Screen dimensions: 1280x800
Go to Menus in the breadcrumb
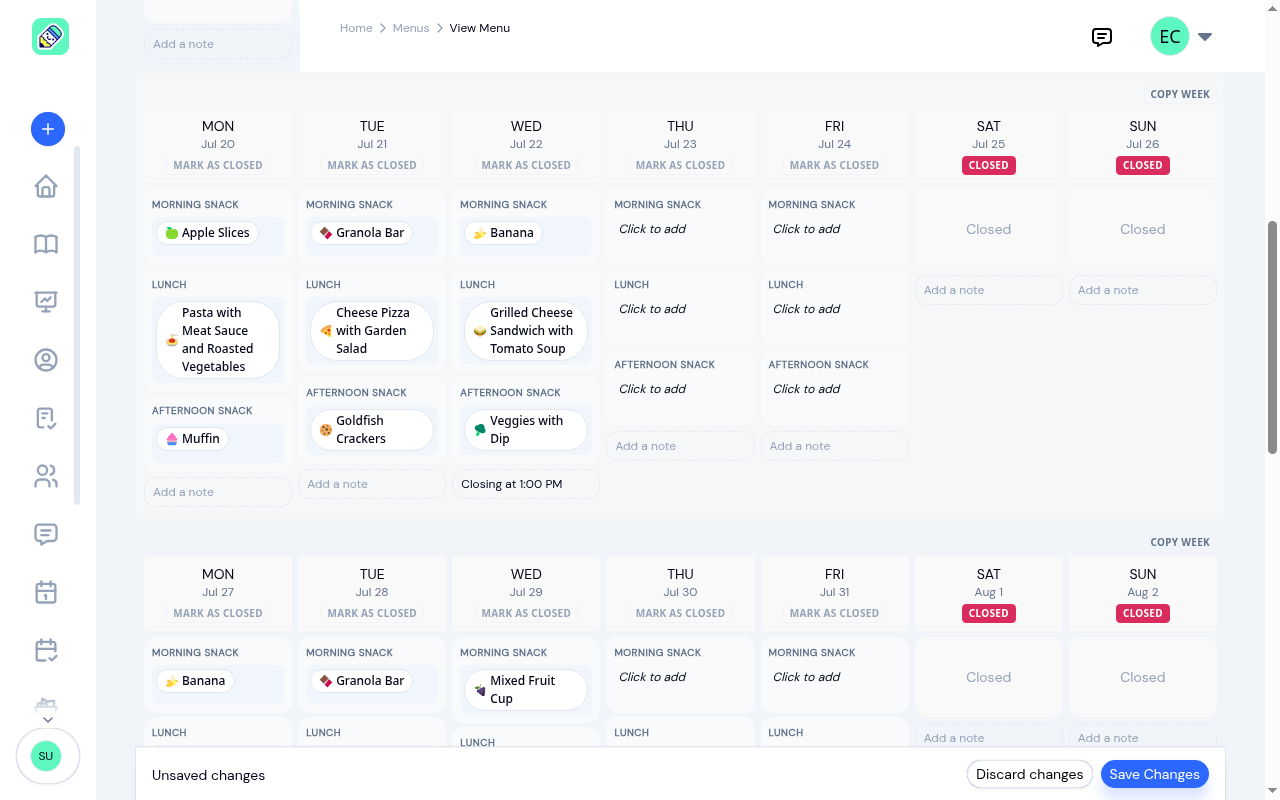(x=411, y=28)
